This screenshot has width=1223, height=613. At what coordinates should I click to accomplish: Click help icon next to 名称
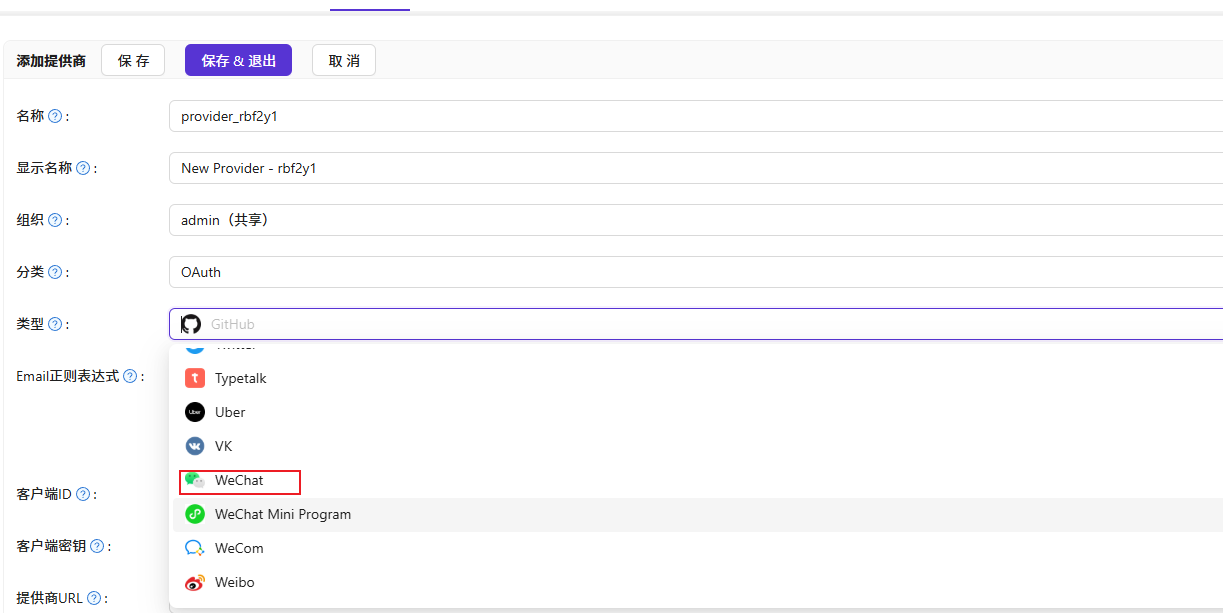pyautogui.click(x=55, y=116)
